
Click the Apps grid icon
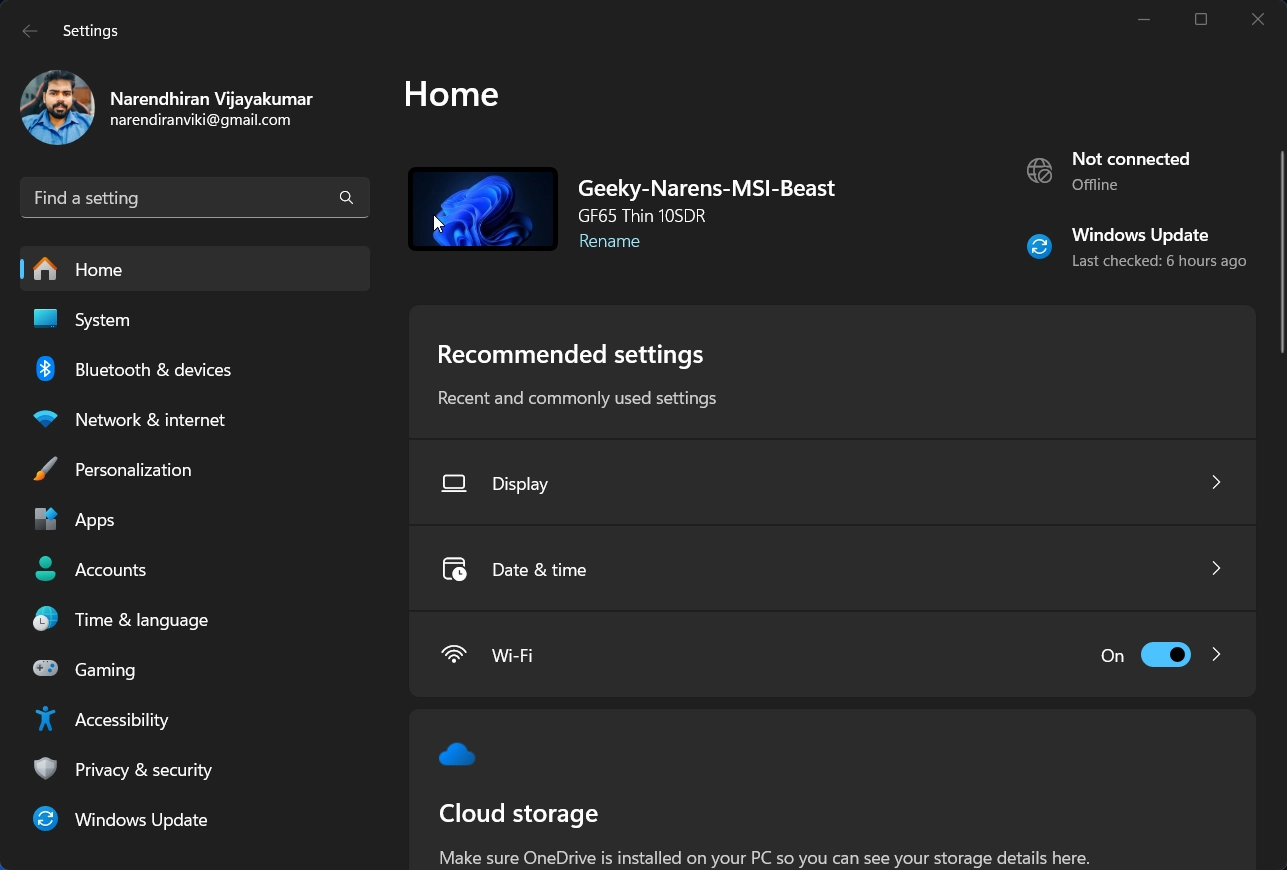[45, 519]
